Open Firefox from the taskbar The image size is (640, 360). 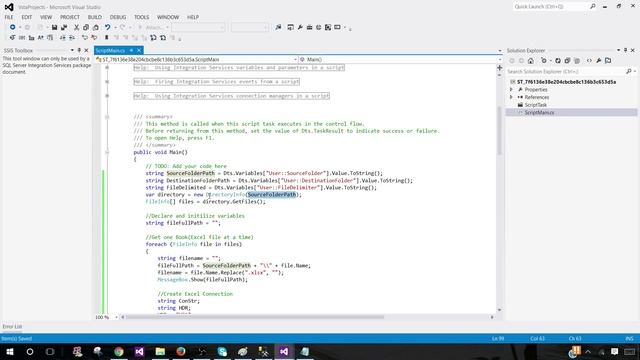click(181, 351)
